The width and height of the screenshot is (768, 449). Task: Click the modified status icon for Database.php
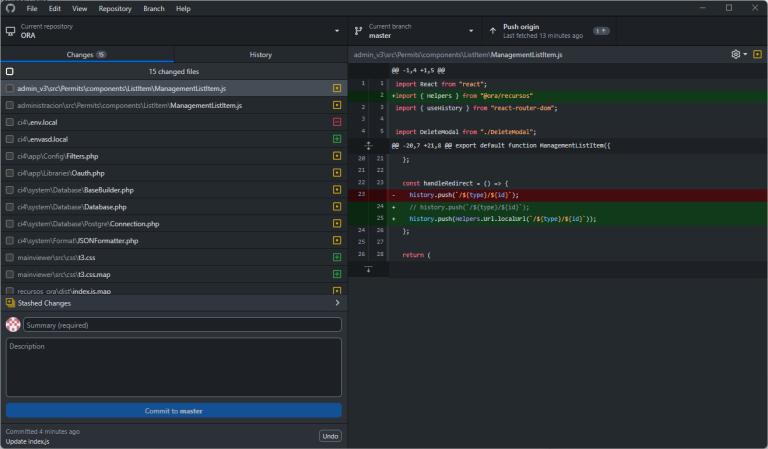337,207
